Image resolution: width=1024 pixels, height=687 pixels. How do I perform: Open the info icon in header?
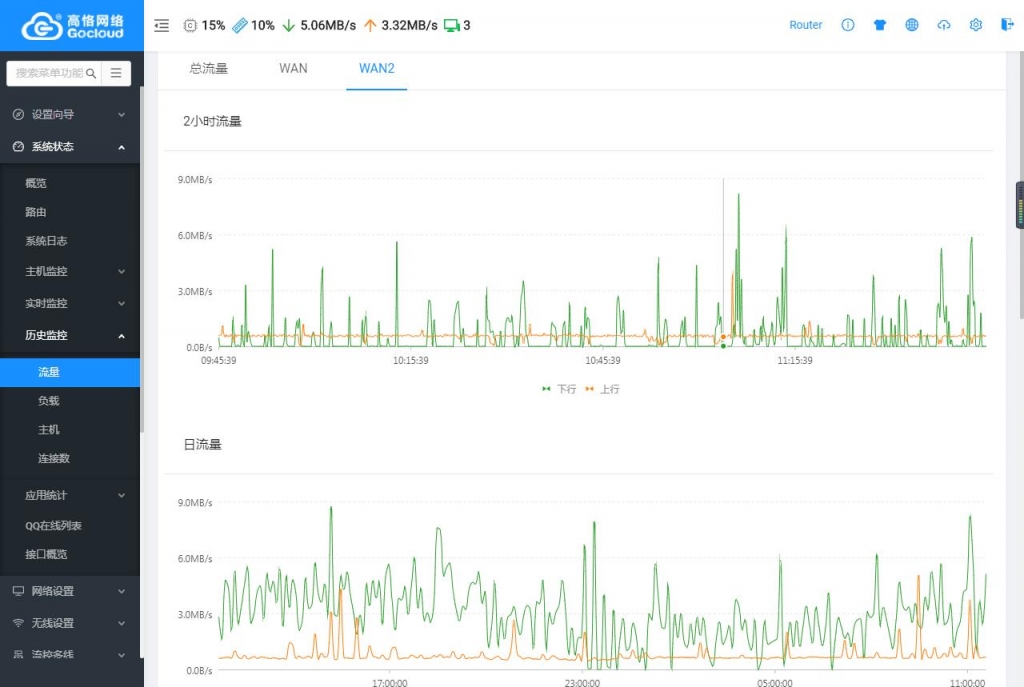click(x=848, y=25)
